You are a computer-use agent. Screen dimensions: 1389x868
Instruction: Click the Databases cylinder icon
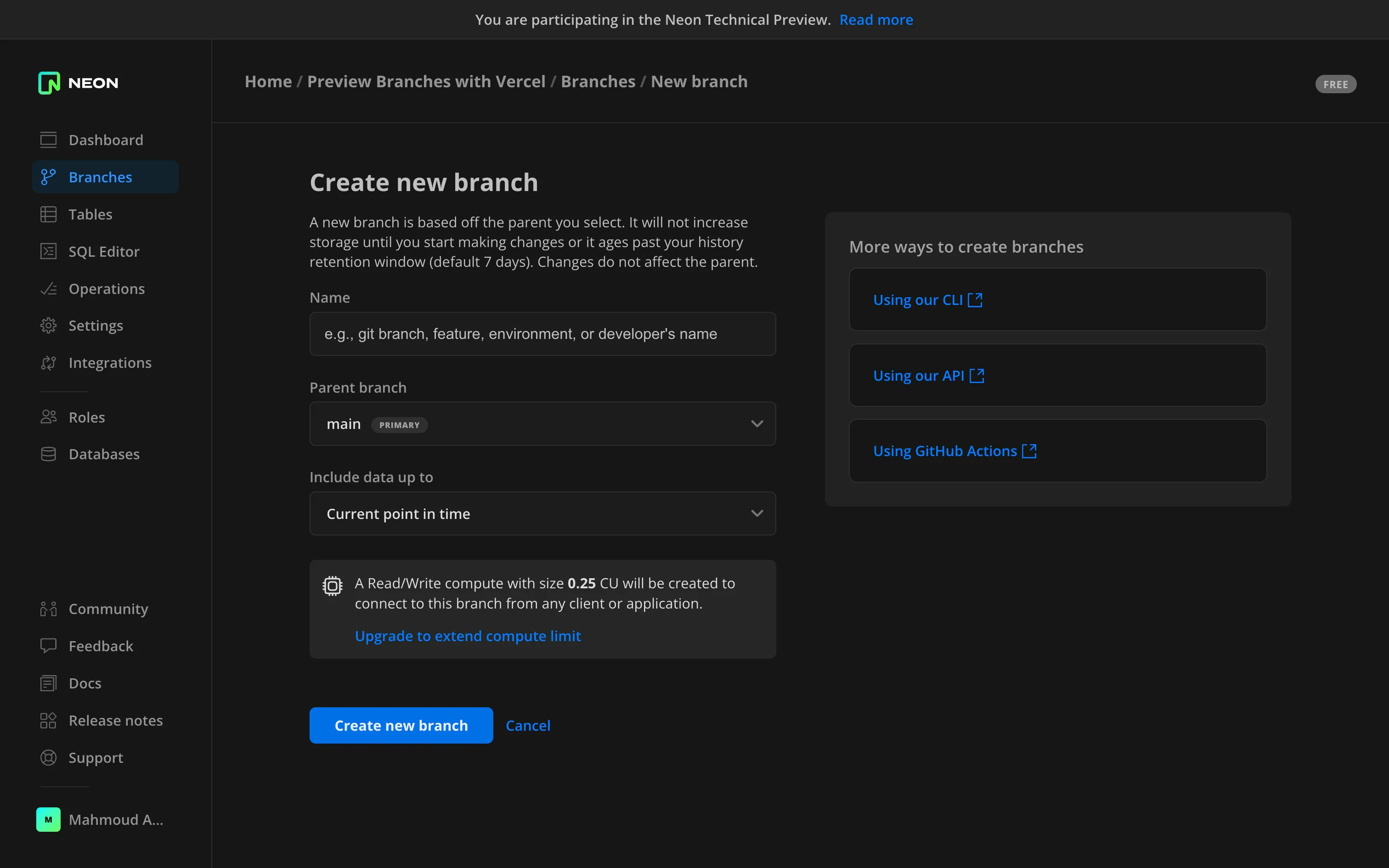tap(48, 454)
